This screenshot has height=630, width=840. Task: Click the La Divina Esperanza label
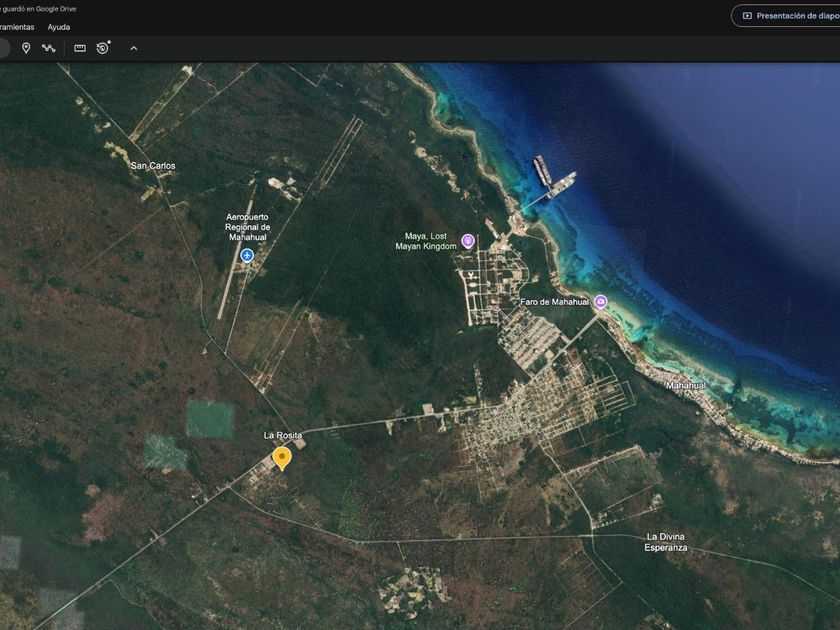point(666,542)
